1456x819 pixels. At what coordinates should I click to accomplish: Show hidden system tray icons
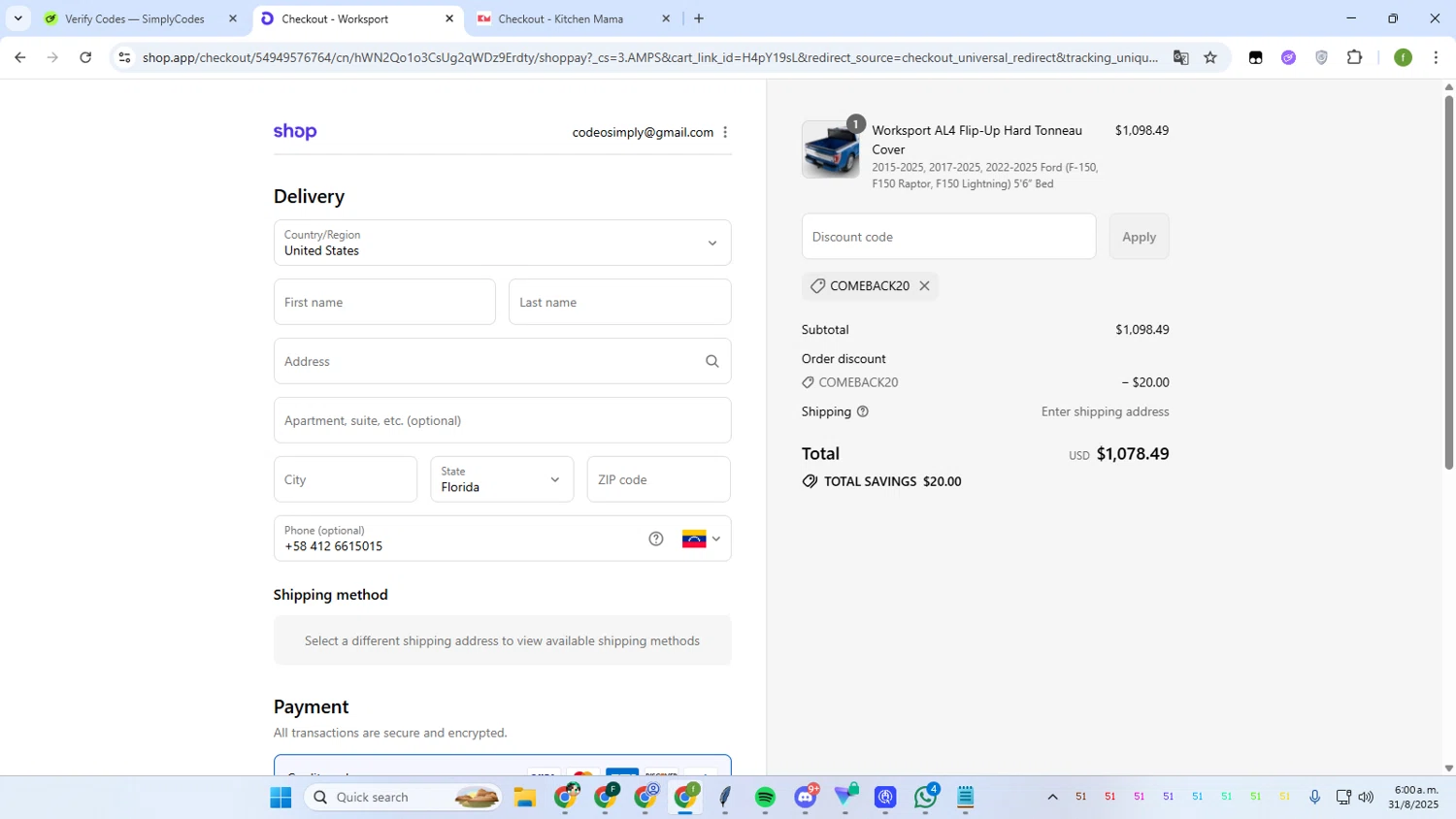(x=1052, y=797)
